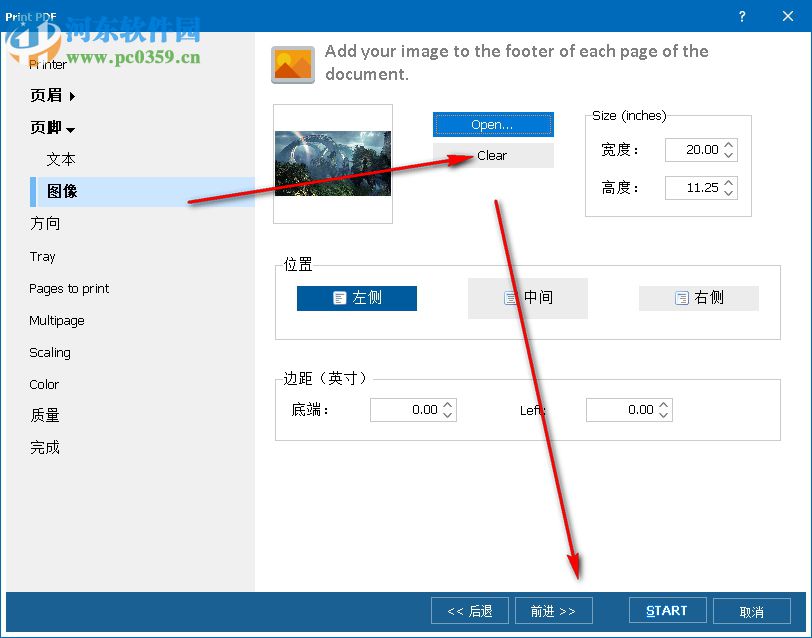Open Help via the question mark icon
The width and height of the screenshot is (812, 638).
[x=741, y=16]
